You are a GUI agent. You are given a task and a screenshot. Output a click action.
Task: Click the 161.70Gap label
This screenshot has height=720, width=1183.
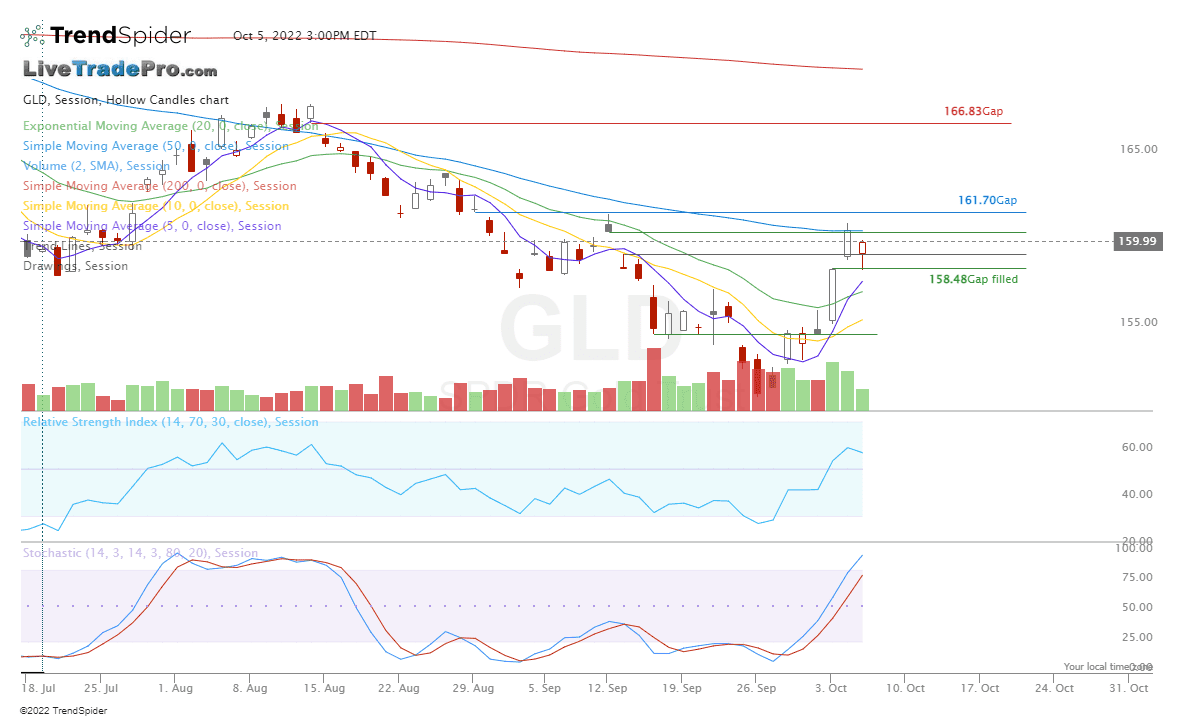[x=986, y=200]
